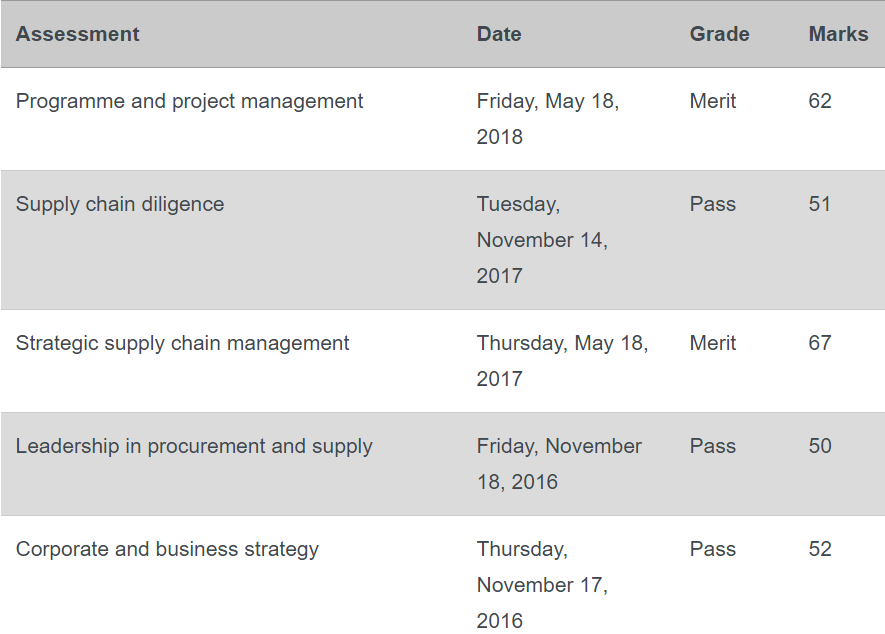Click the Assessment column header
This screenshot has width=885, height=634.
pyautogui.click(x=77, y=34)
